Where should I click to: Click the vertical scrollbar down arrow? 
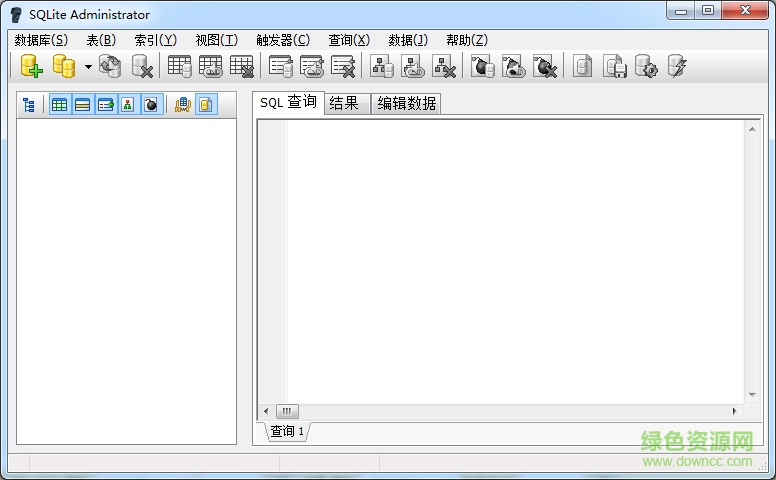752,395
